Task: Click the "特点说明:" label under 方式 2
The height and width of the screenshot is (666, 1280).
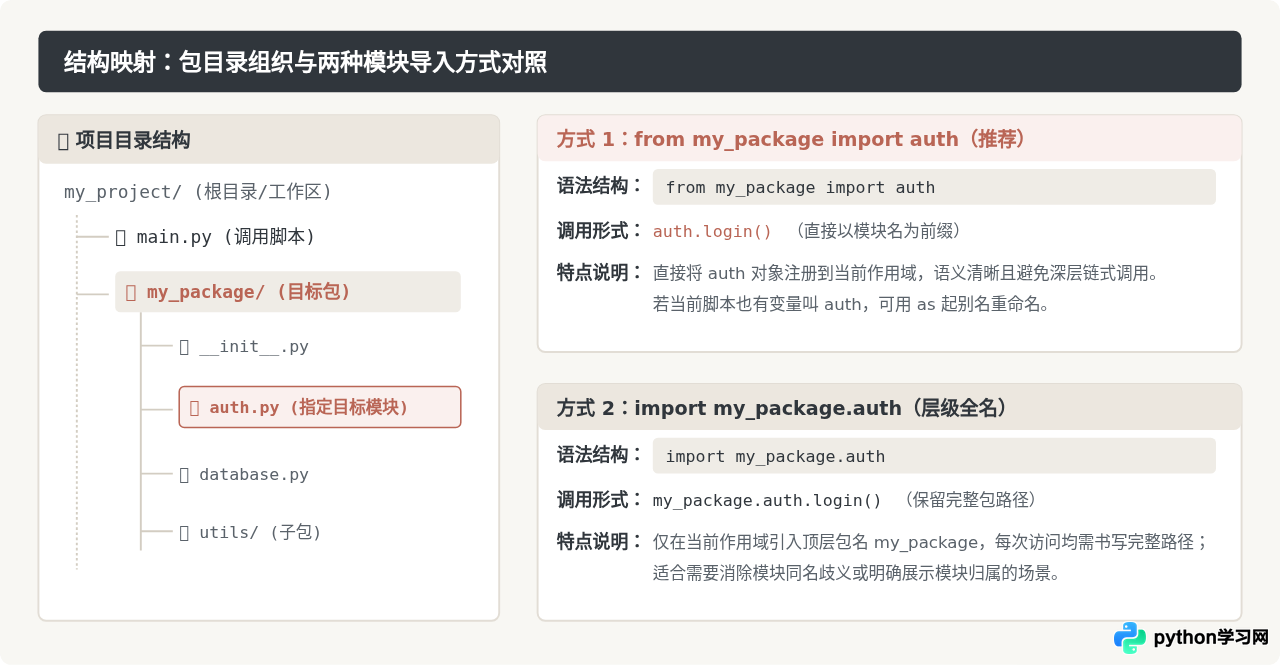Action: (x=600, y=541)
